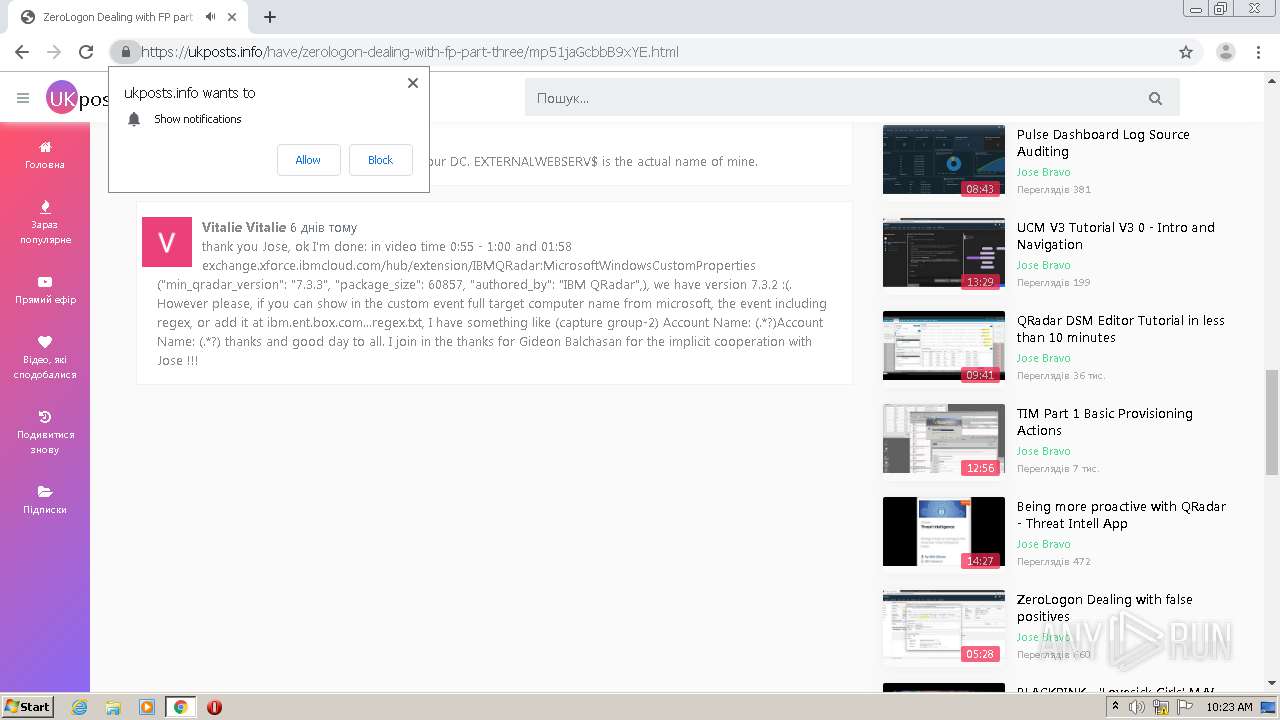Show hidden system tray icons arrow
The height and width of the screenshot is (720, 1280).
[1115, 707]
